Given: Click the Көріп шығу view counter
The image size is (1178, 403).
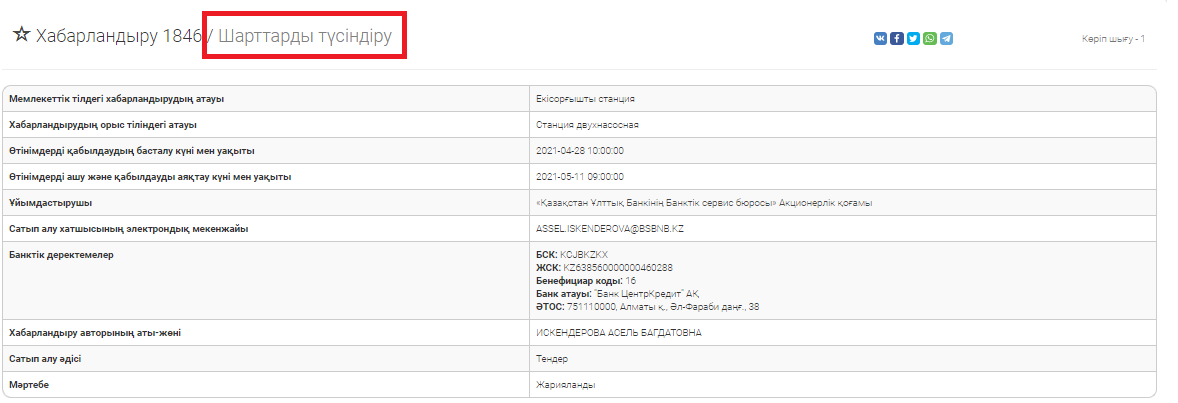Looking at the screenshot, I should pyautogui.click(x=1112, y=39).
